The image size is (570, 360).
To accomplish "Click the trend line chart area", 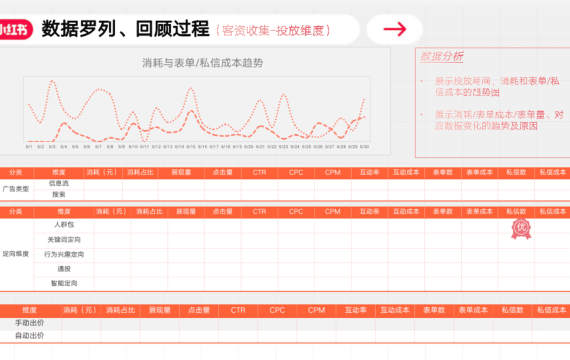I will [197, 109].
